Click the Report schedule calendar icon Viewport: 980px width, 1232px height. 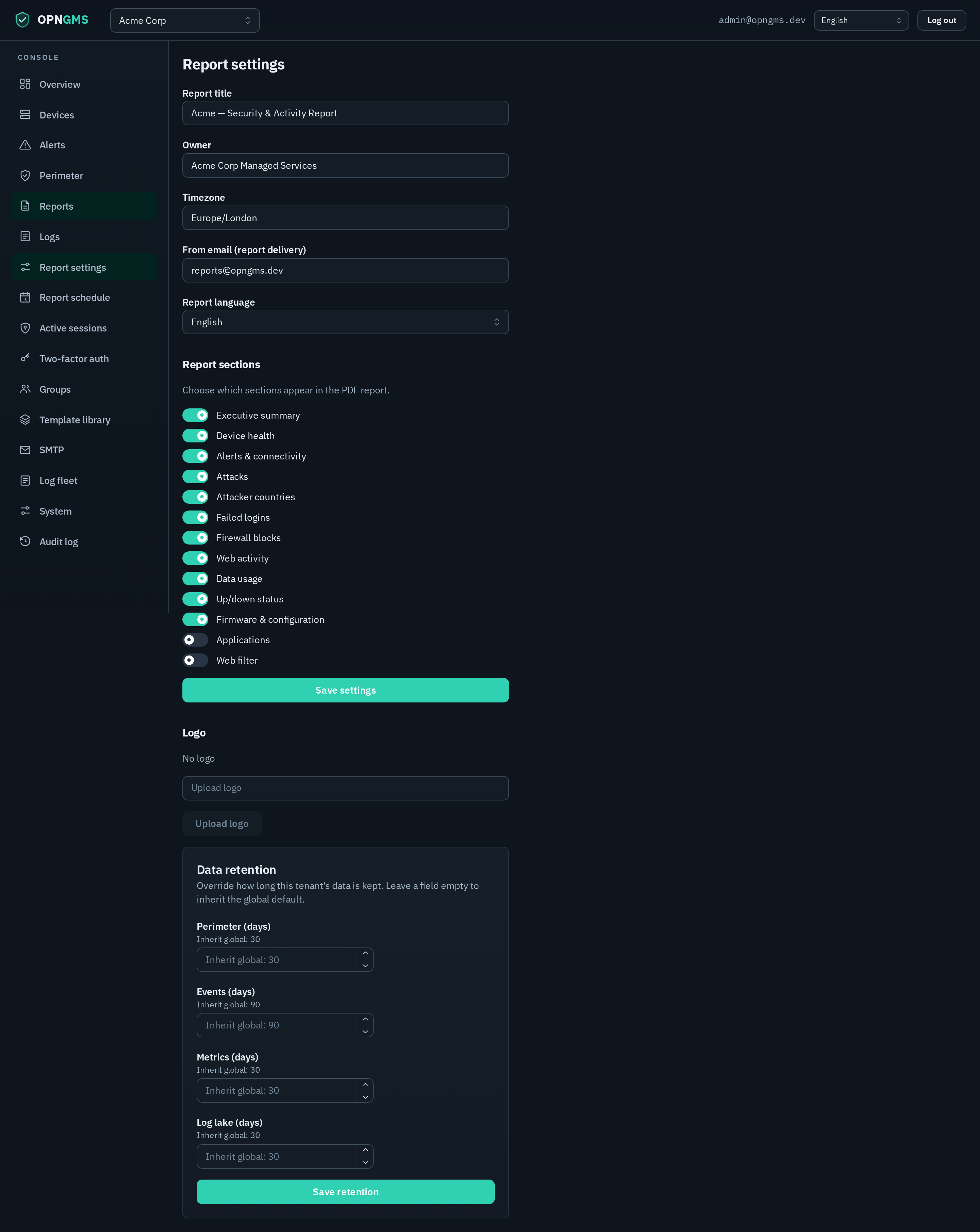click(x=25, y=298)
